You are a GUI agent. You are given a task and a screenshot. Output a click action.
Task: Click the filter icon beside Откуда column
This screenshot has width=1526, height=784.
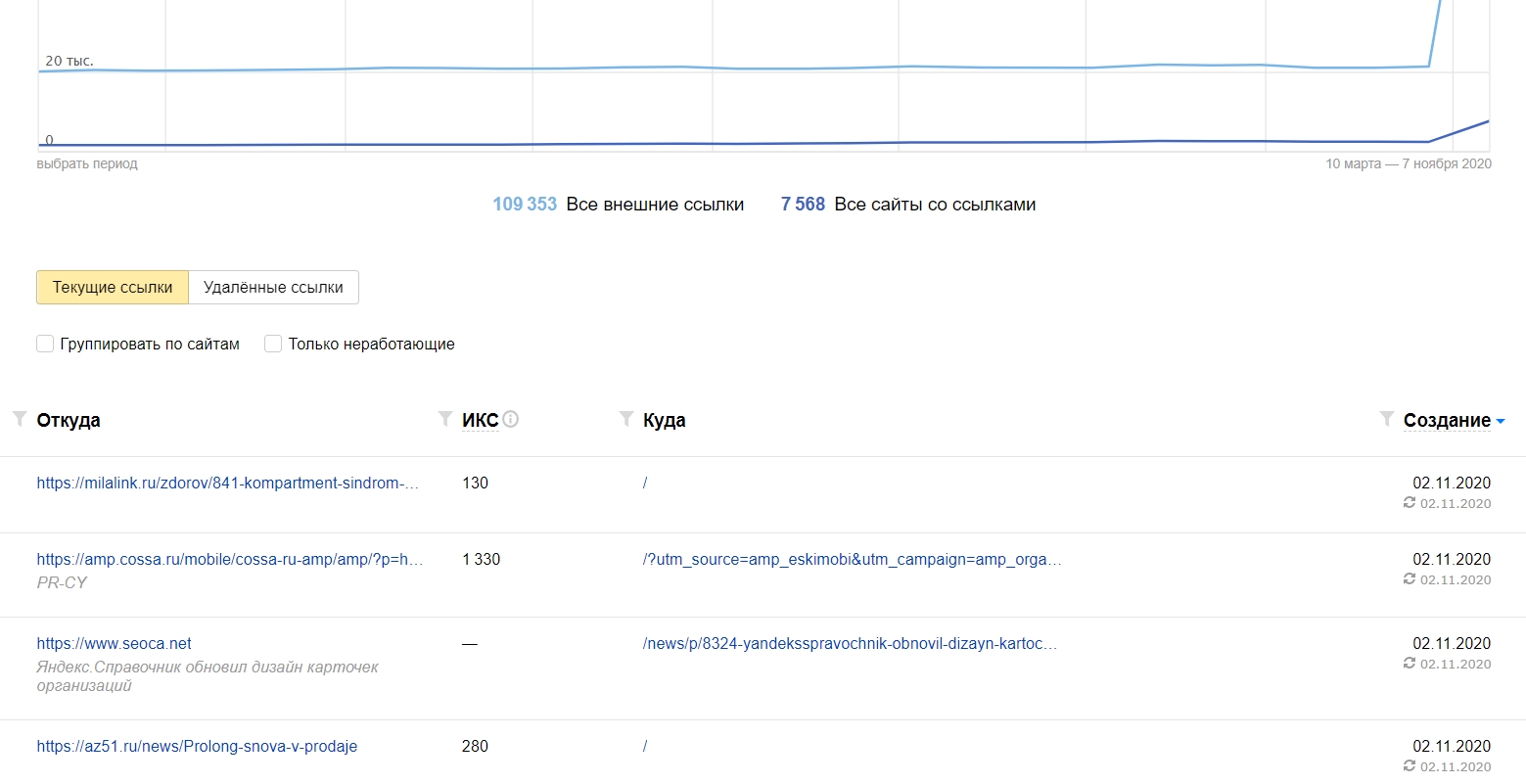coord(19,419)
